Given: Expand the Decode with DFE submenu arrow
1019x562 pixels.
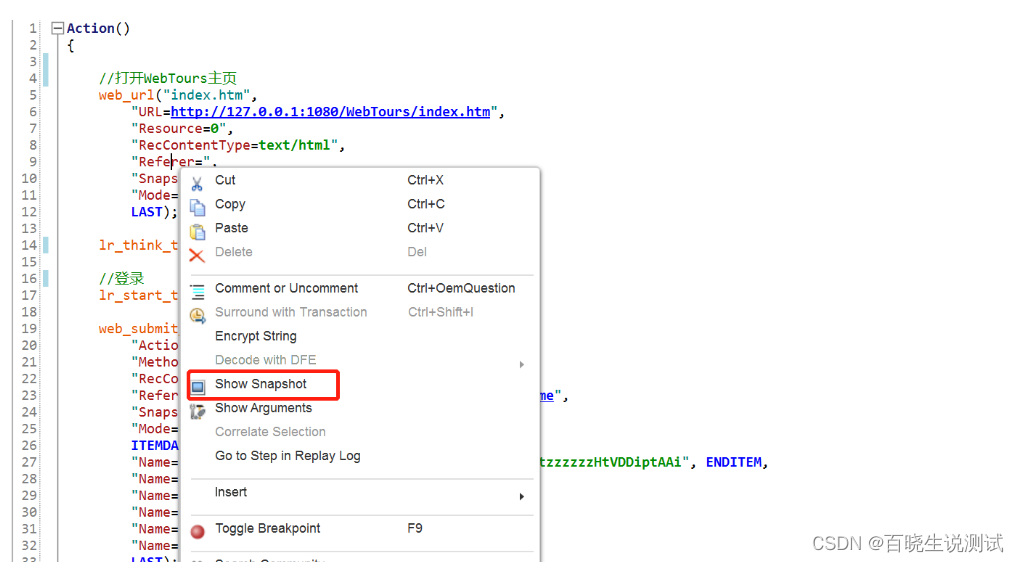Looking at the screenshot, I should point(521,364).
